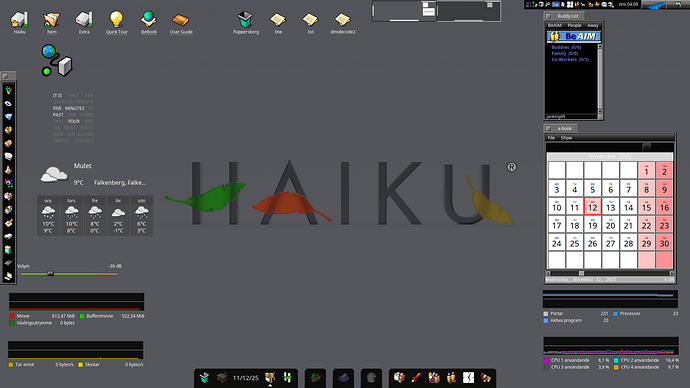
Task: Click the green and white dock icon after the cat
Action: pos(287,377)
